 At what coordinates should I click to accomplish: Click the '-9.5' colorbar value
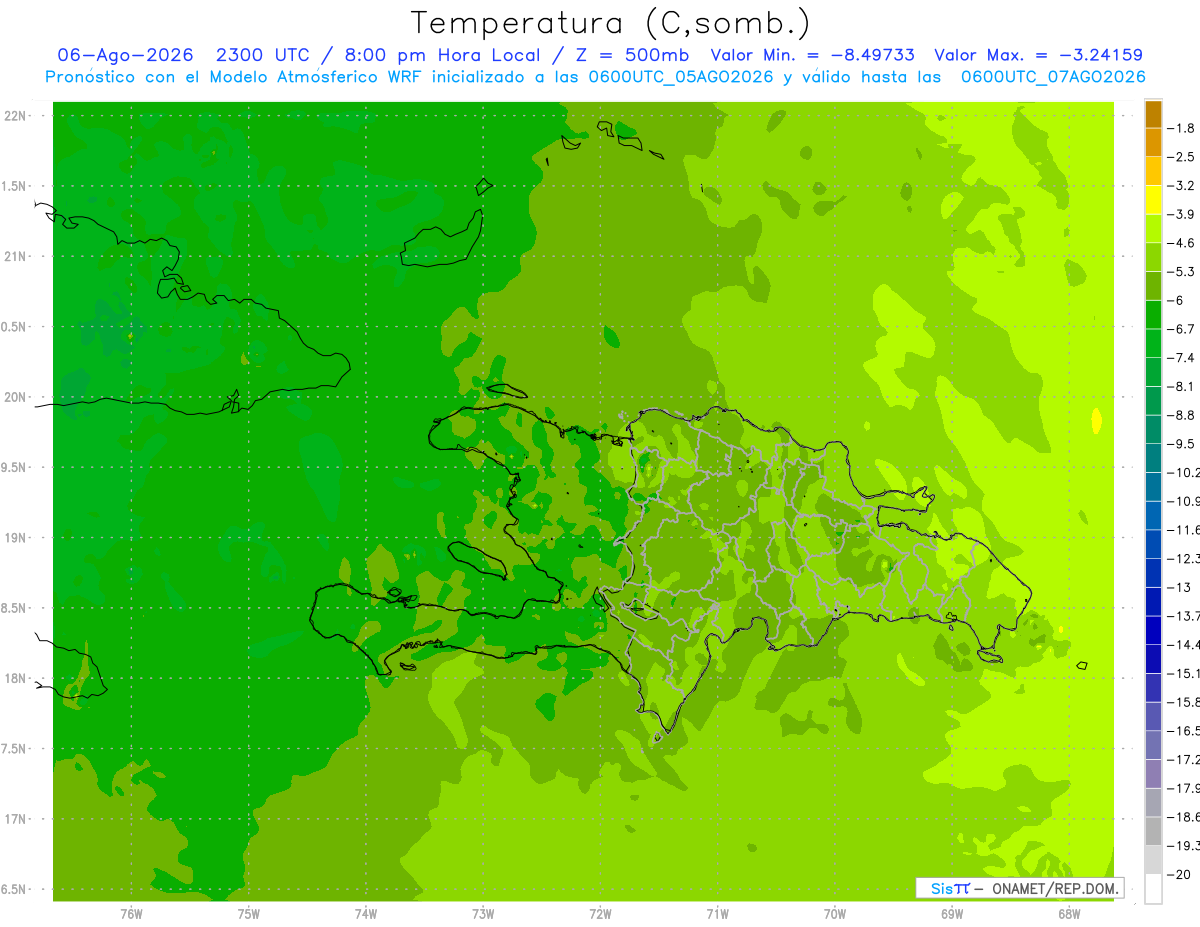pos(1181,443)
